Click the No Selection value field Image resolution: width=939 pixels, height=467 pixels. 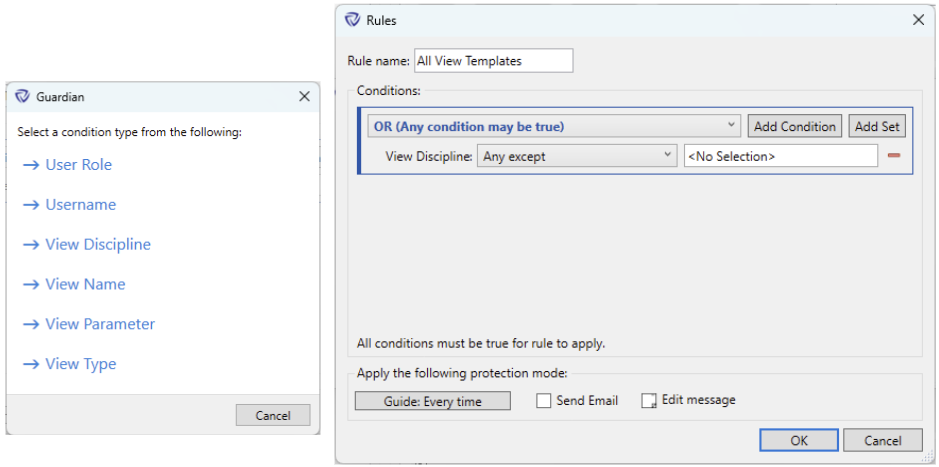coord(781,156)
